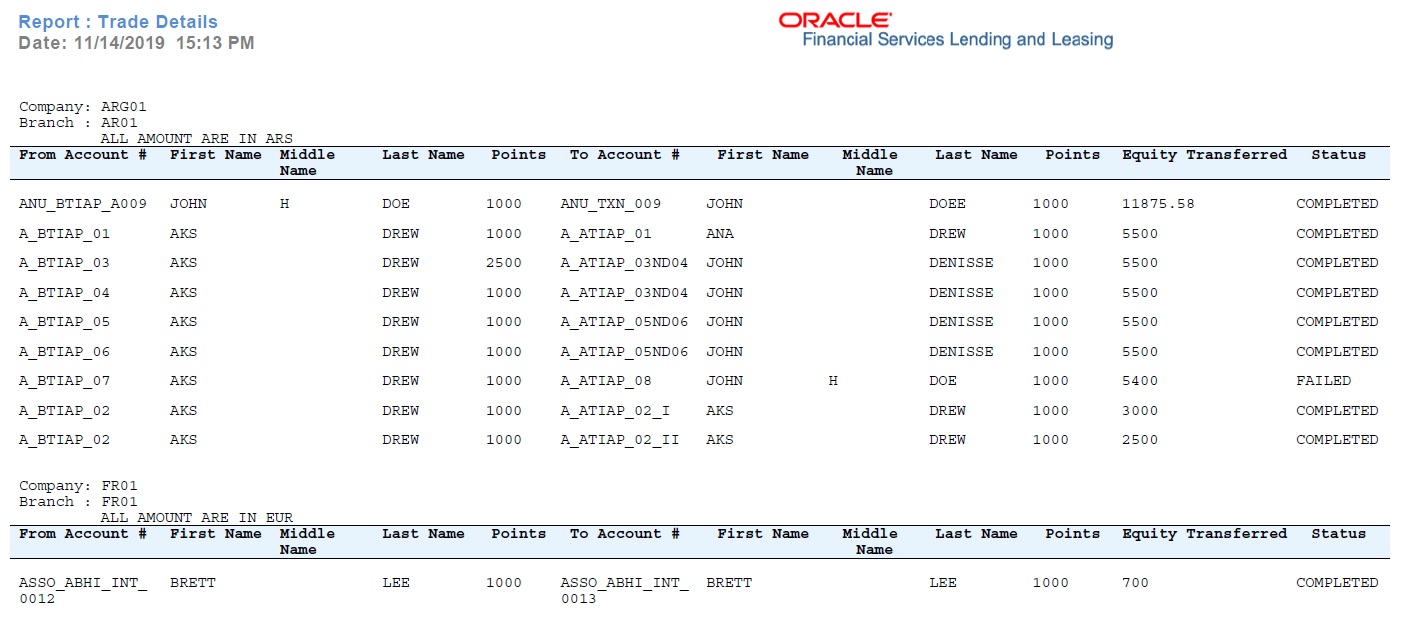1411x627 pixels.
Task: Select from-account cell 'A_BTIAP_03'
Action: tap(65, 263)
